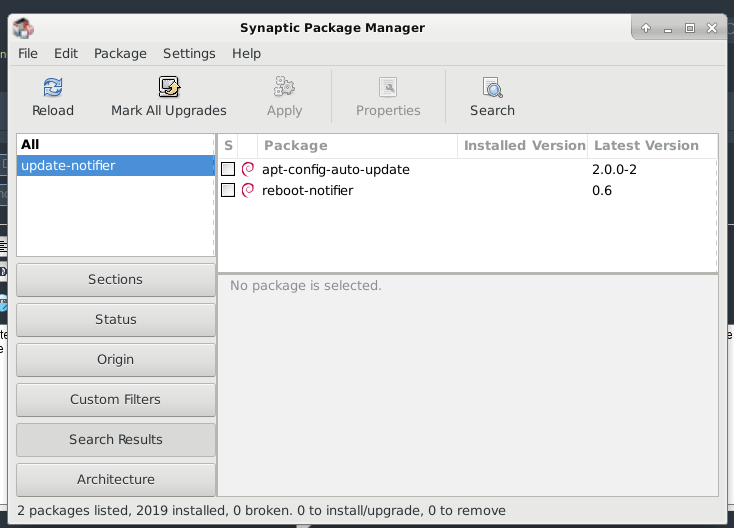Click the Synaptic app icon in title bar

(x=23, y=28)
